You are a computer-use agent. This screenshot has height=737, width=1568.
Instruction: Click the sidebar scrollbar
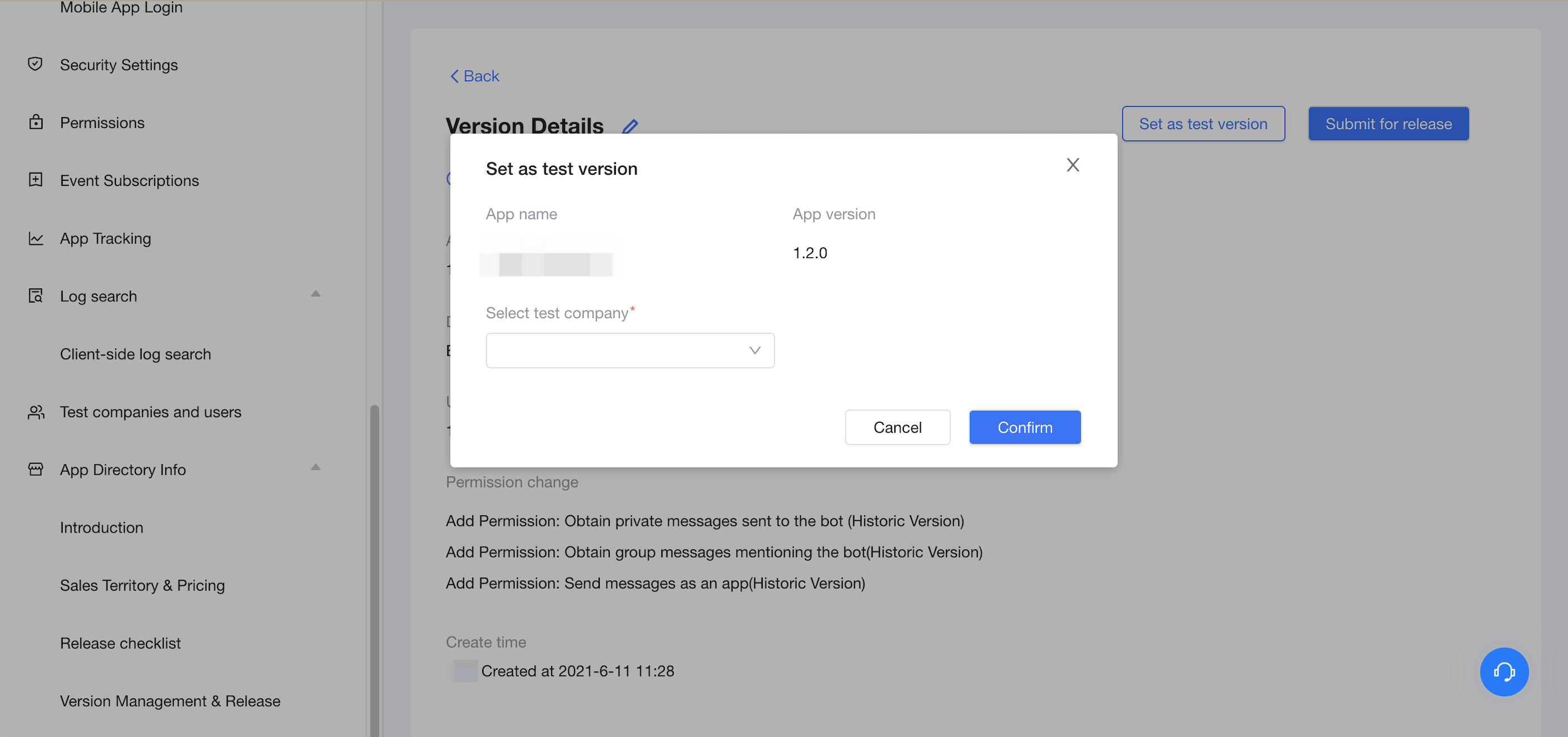point(372,548)
